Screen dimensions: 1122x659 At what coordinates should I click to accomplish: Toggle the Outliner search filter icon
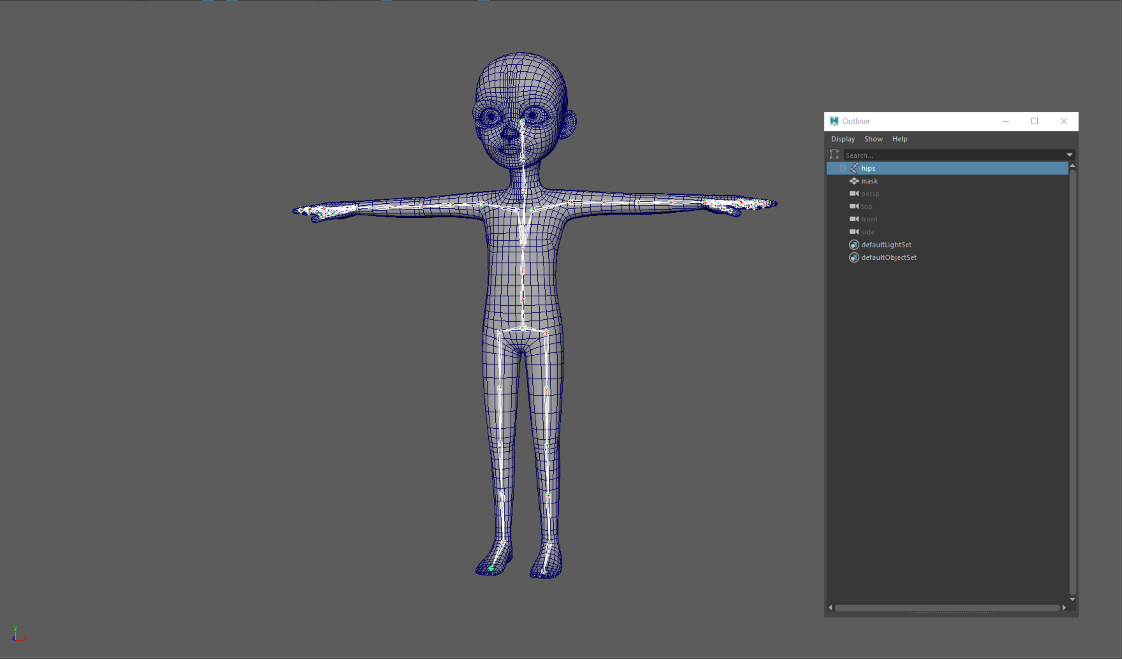(834, 155)
